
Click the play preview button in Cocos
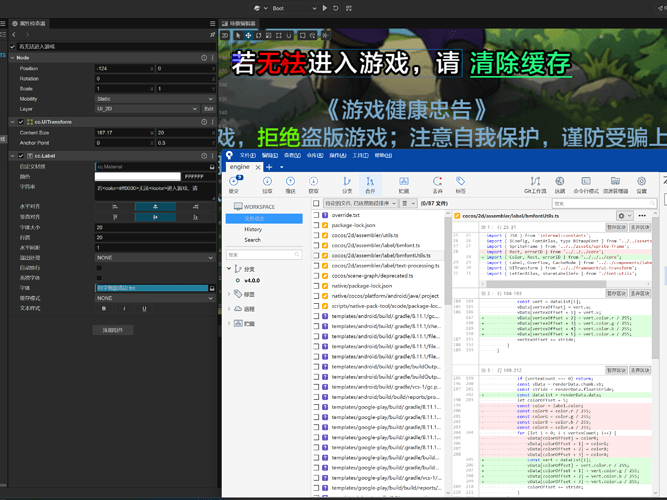(x=325, y=8)
